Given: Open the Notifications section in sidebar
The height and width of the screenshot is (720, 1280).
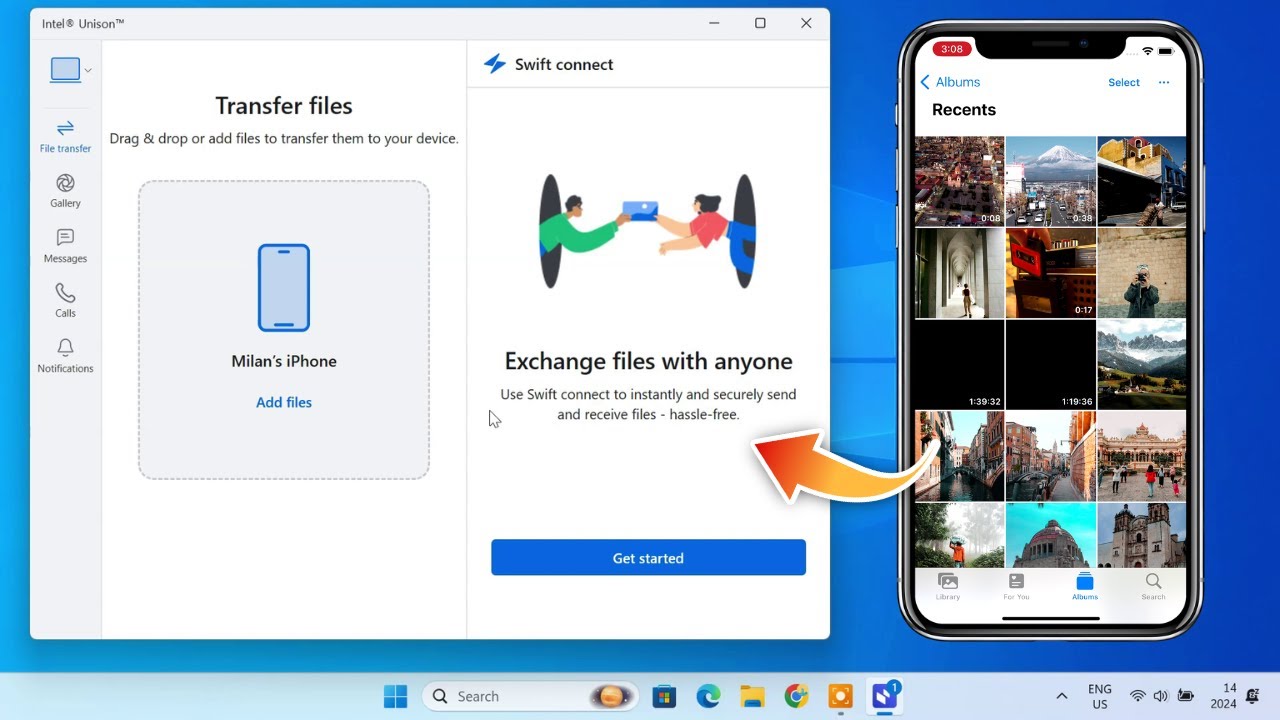Looking at the screenshot, I should tap(65, 356).
